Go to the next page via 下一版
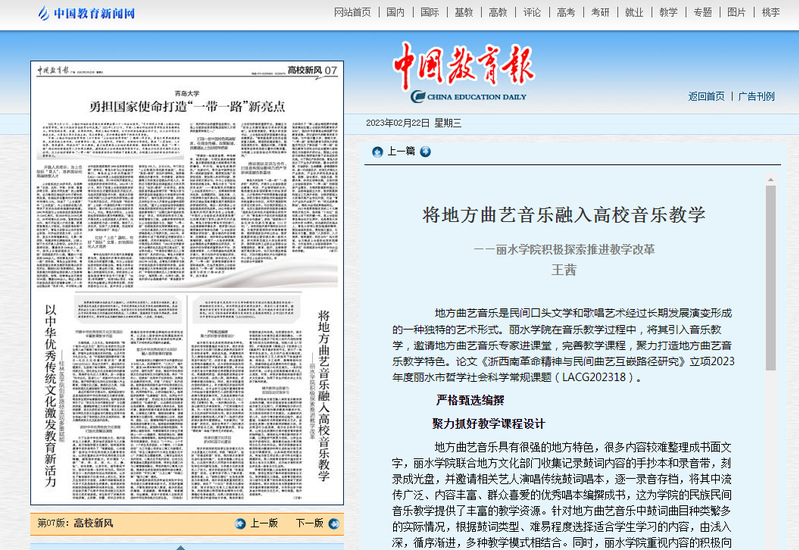This screenshot has height=550, width=799. pos(309,523)
